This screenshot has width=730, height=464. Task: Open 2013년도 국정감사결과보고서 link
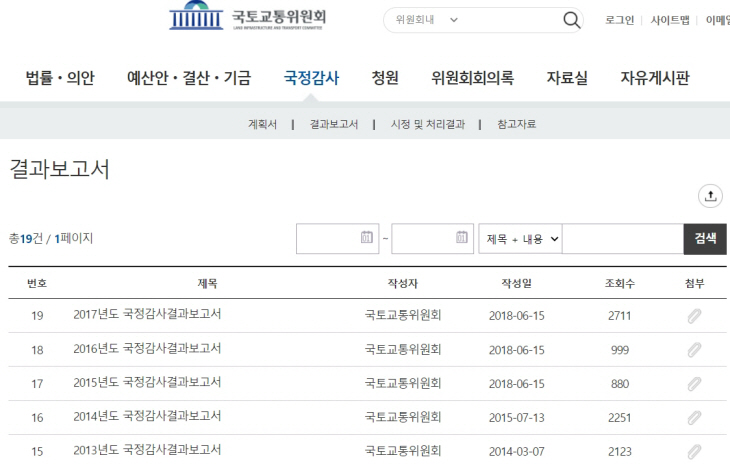coord(147,450)
